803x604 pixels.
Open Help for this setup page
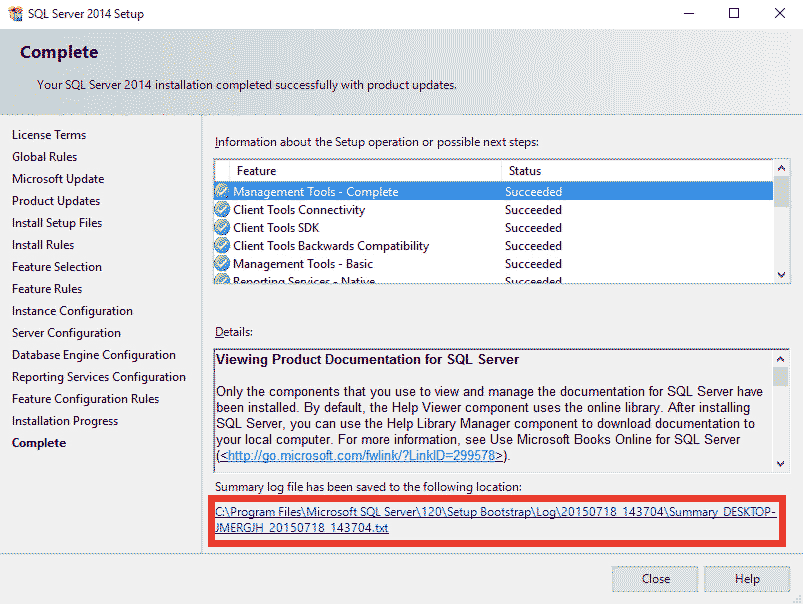point(746,578)
